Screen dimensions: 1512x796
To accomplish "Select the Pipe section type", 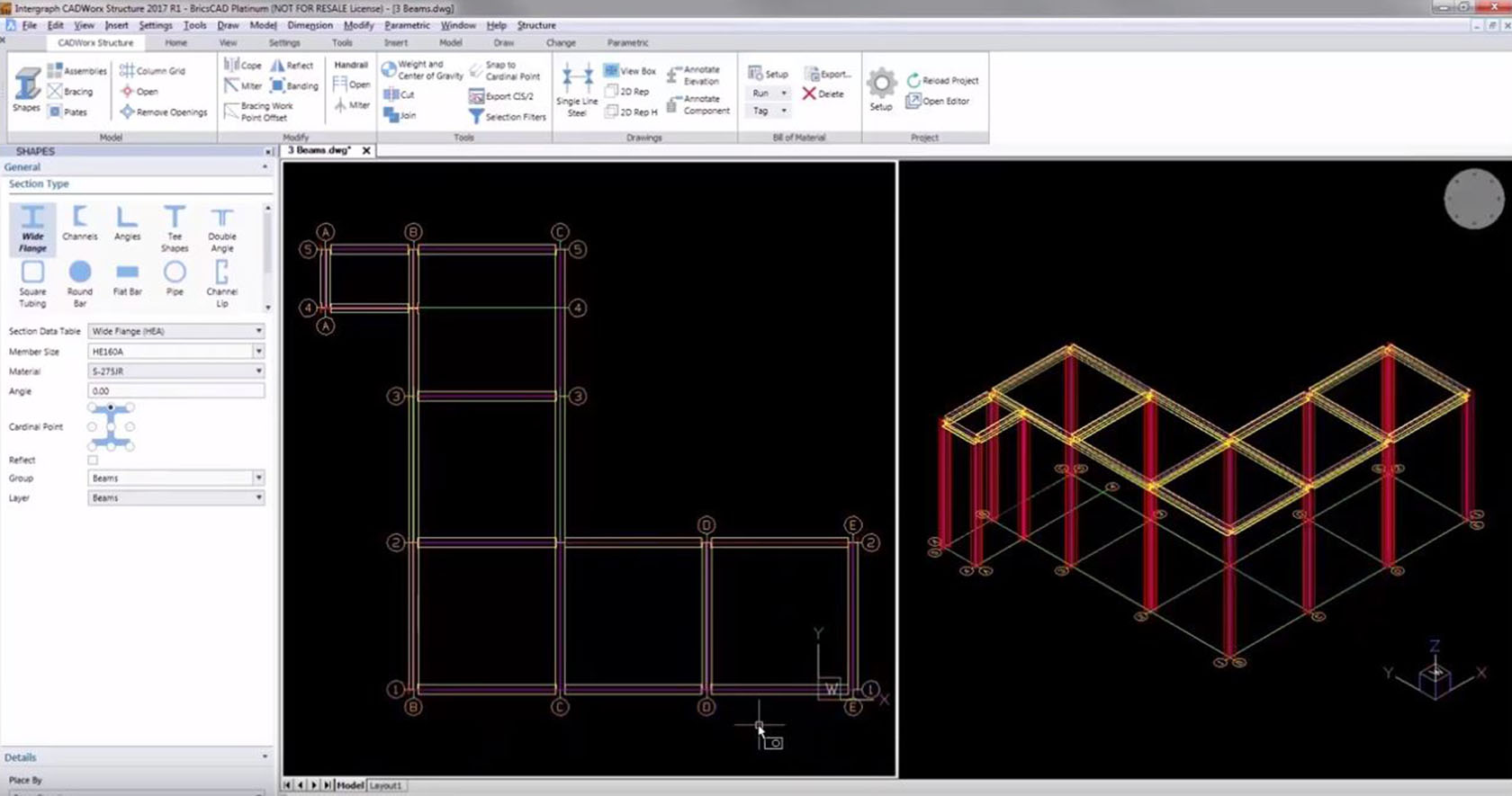I will coord(175,279).
